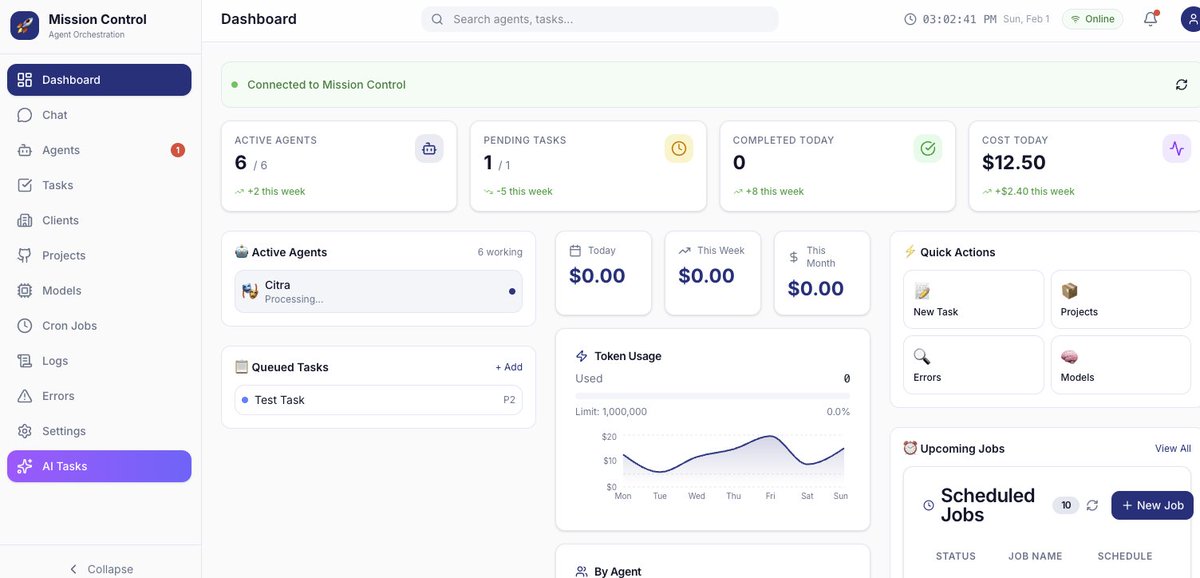Click View All upcoming jobs

1173,449
